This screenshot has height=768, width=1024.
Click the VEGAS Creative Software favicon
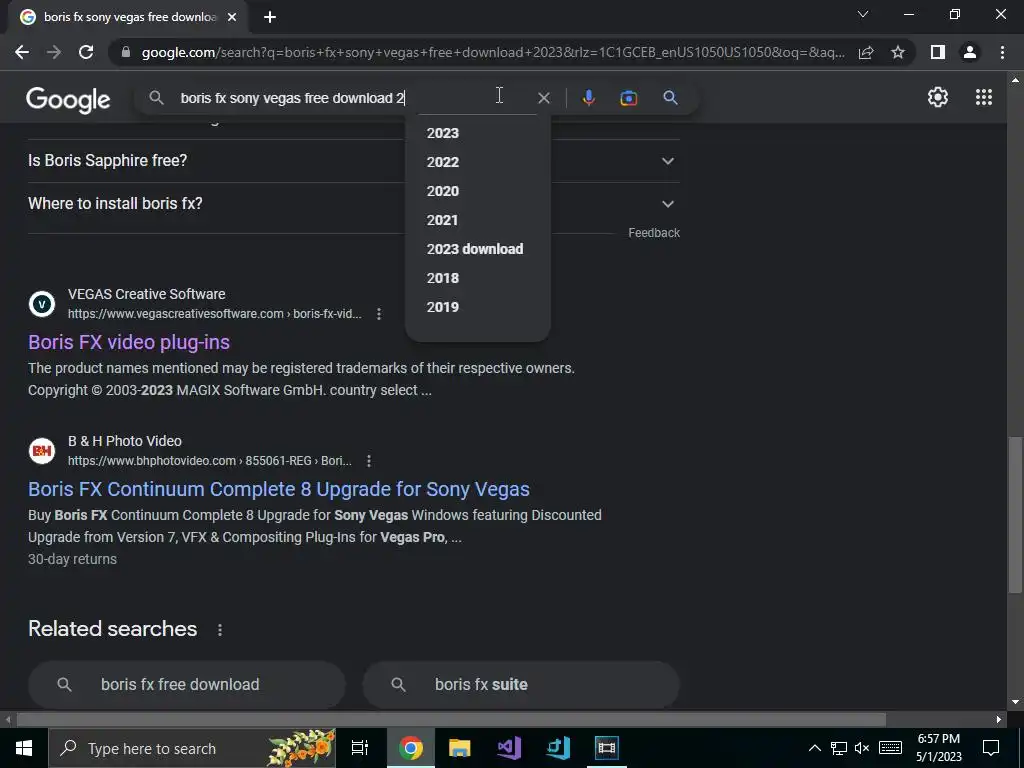(x=42, y=304)
